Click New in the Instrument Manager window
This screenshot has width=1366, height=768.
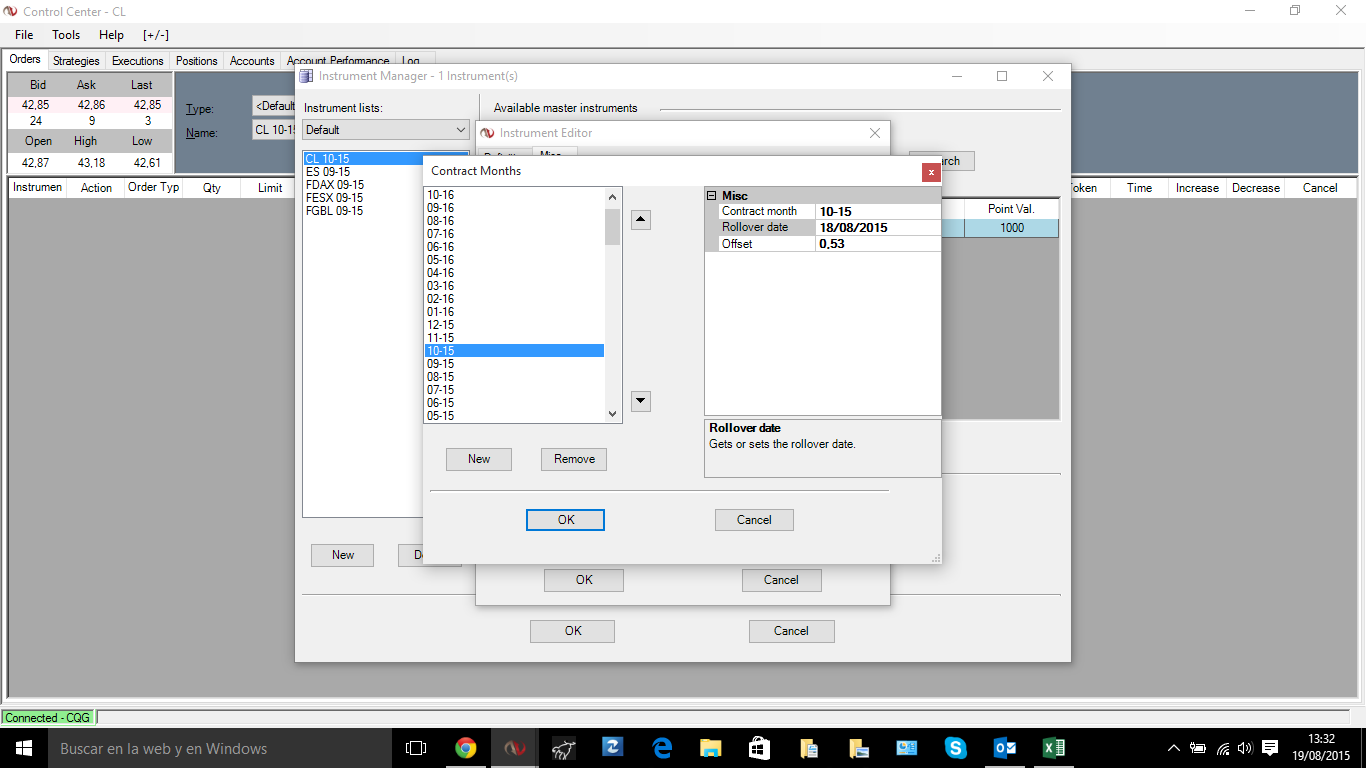tap(343, 555)
